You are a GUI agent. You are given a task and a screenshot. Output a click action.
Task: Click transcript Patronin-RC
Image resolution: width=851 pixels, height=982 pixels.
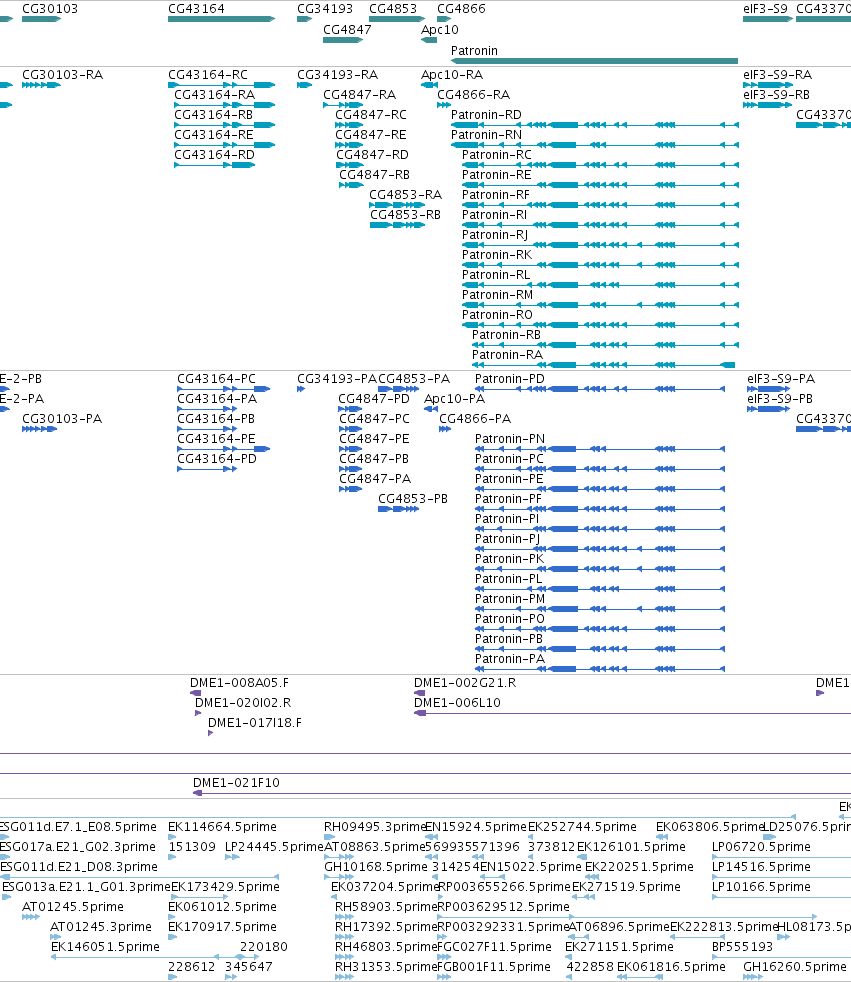pyautogui.click(x=497, y=155)
